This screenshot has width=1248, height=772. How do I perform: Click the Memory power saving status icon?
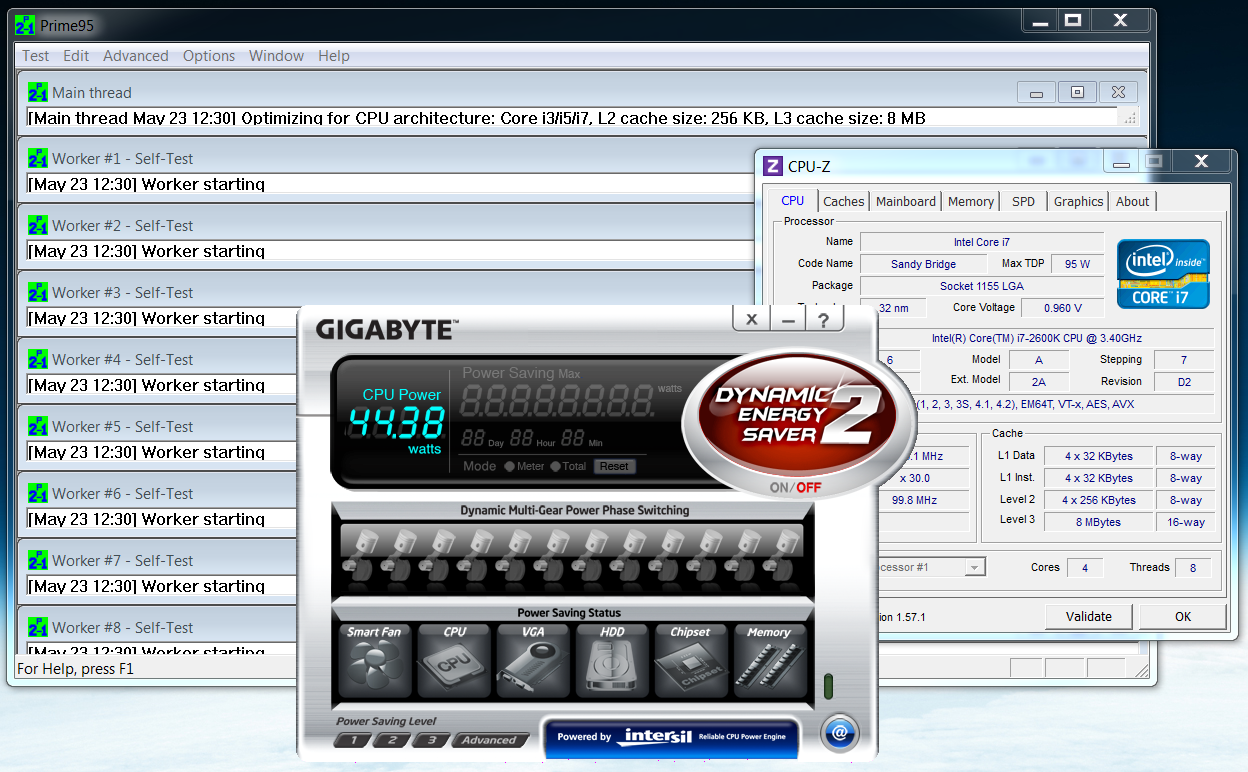[769, 661]
